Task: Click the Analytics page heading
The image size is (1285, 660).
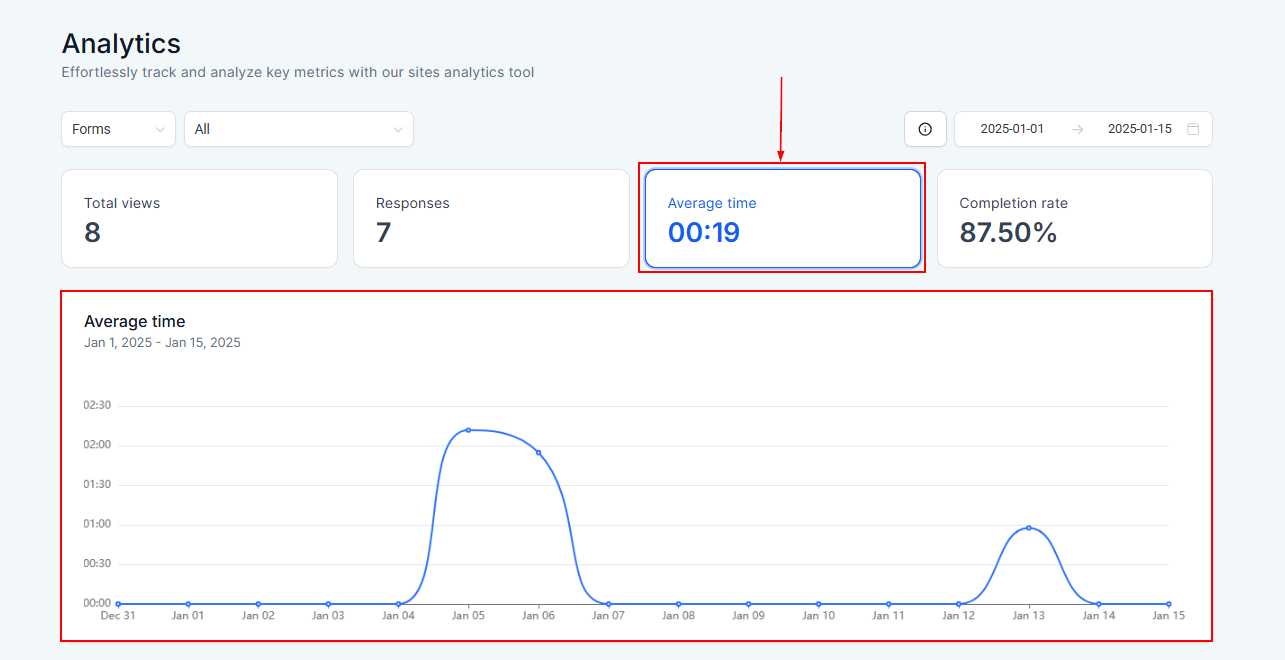Action: click(121, 44)
